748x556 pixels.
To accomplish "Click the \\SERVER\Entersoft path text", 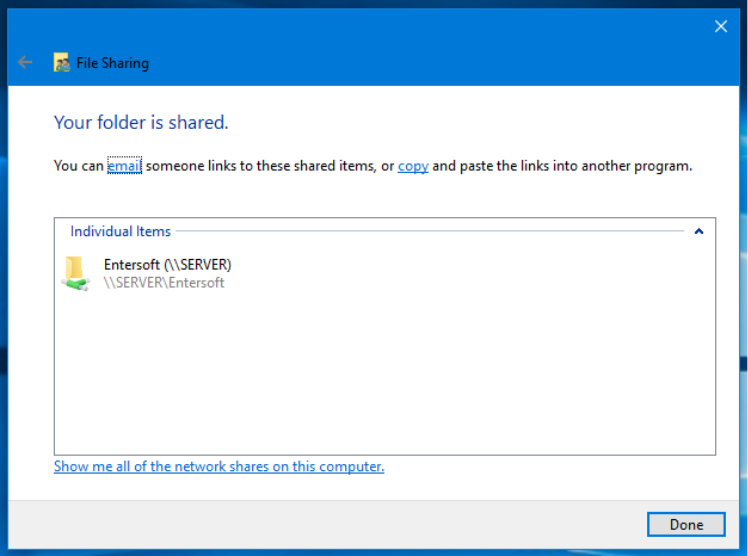I will point(164,283).
